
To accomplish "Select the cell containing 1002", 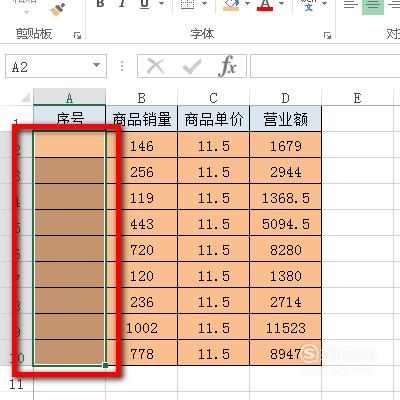I will [142, 327].
